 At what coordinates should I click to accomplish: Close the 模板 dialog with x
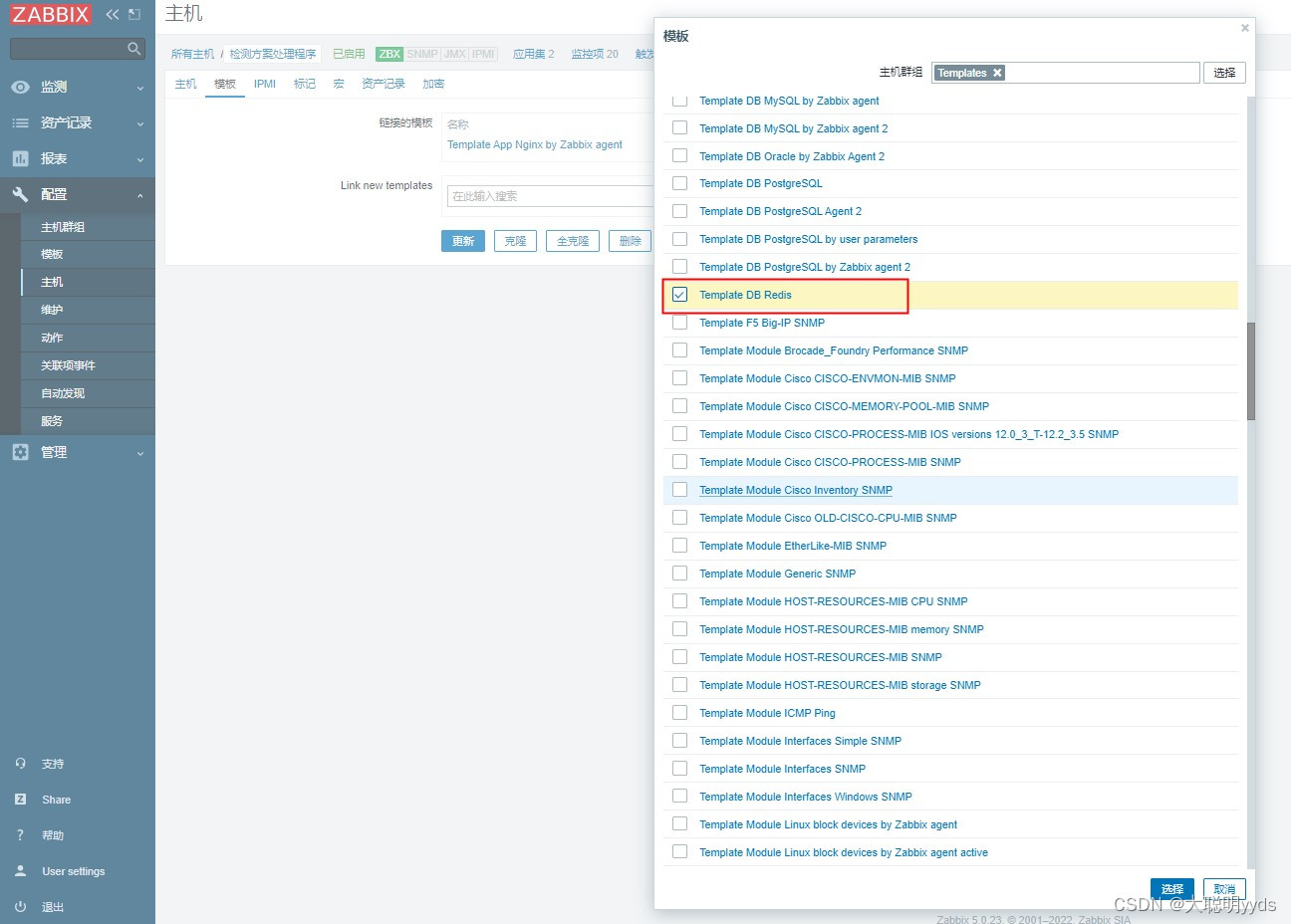1244,28
